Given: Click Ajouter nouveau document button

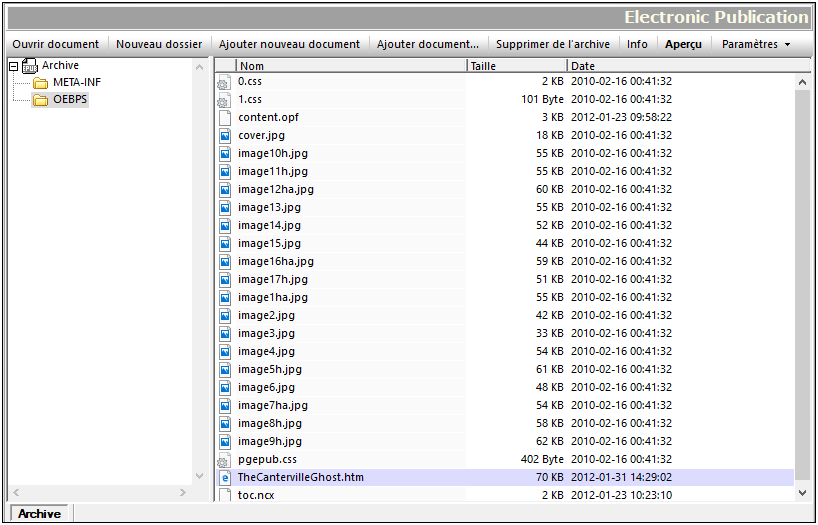Looking at the screenshot, I should tap(289, 44).
